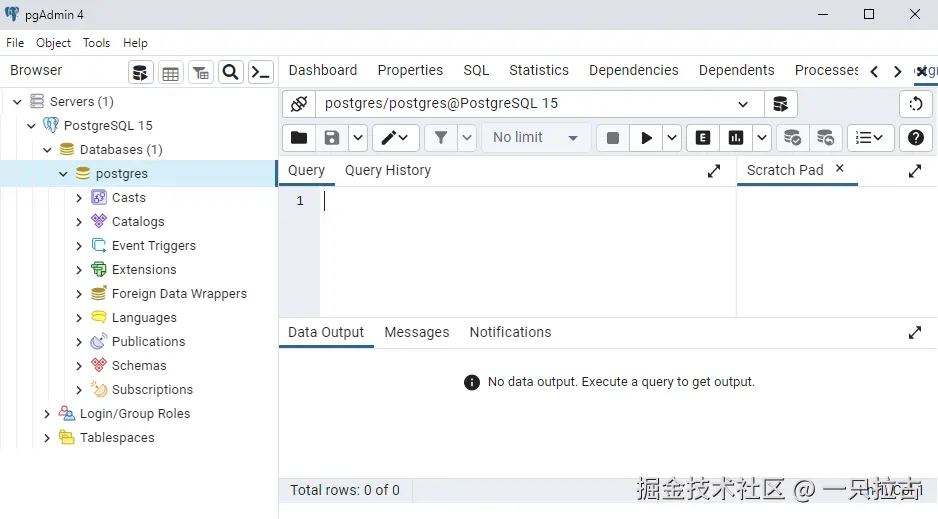The image size is (938, 519).
Task: Open the Query History tab
Action: tap(388, 171)
